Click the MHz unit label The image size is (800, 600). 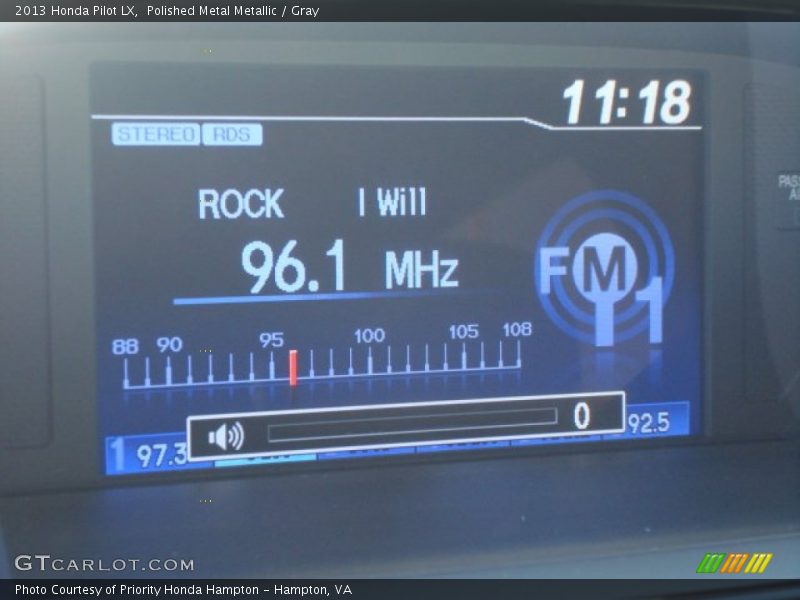421,269
